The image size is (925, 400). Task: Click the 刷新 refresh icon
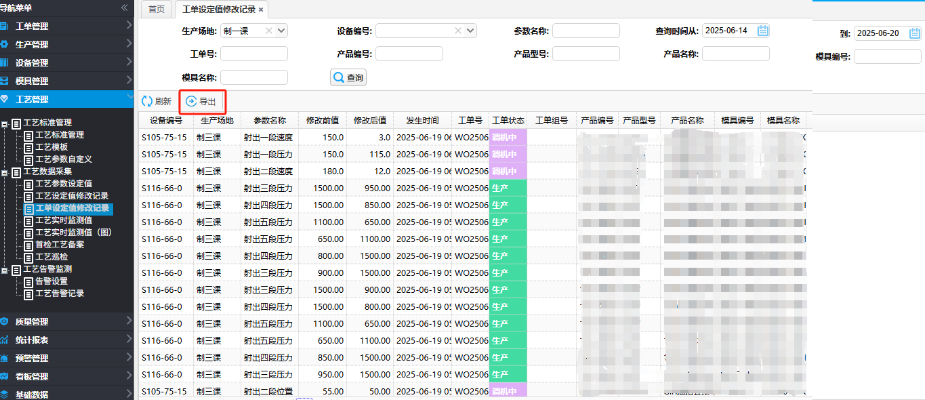pos(147,101)
